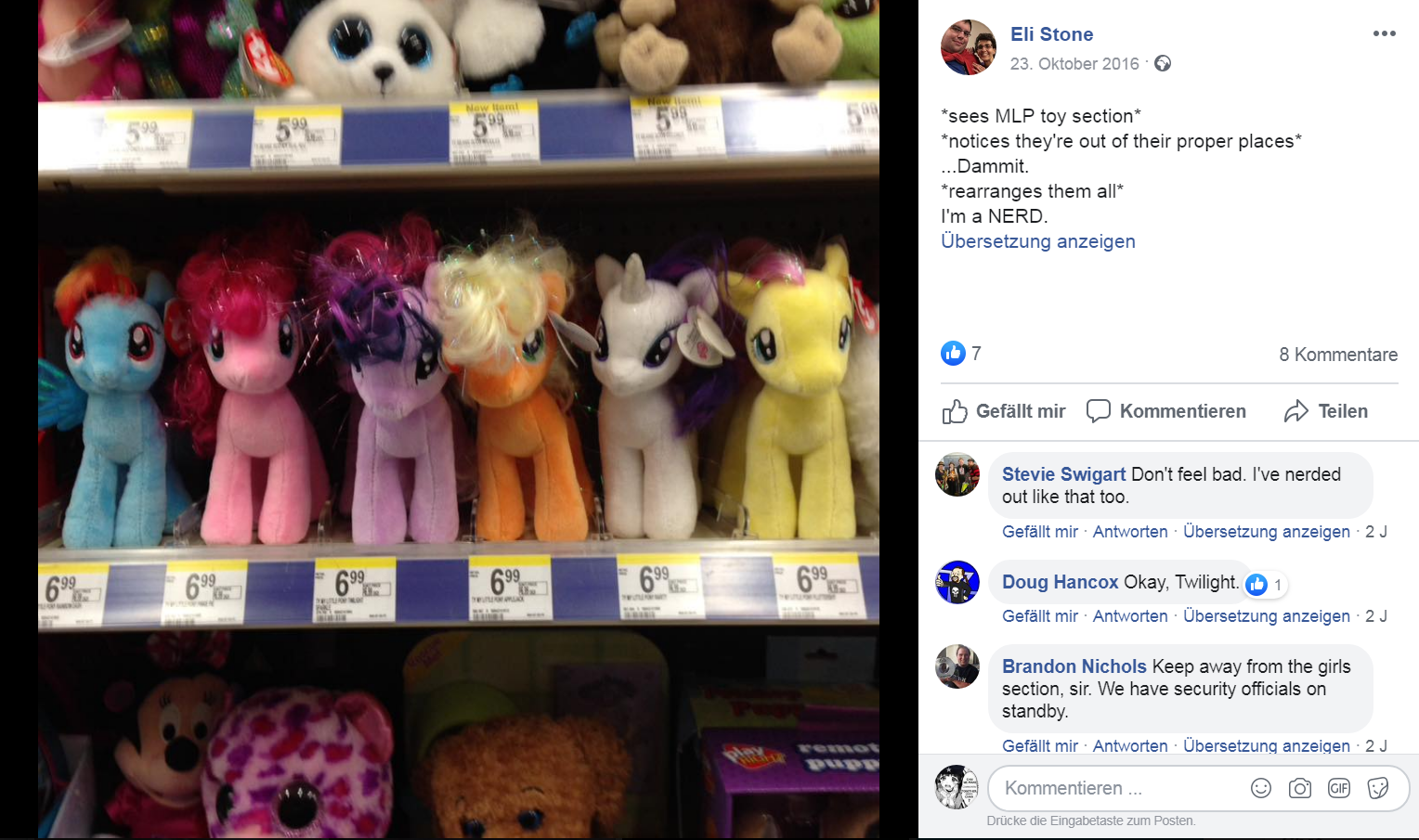Click the globe public audience icon

tap(1163, 63)
